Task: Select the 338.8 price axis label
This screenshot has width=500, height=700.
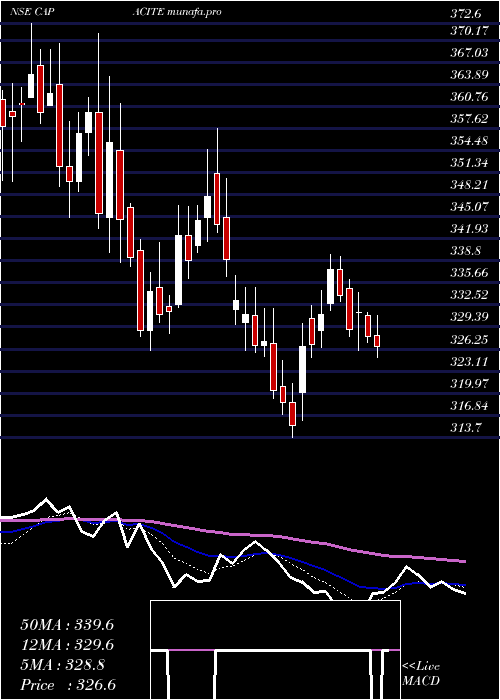Action: [x=466, y=251]
